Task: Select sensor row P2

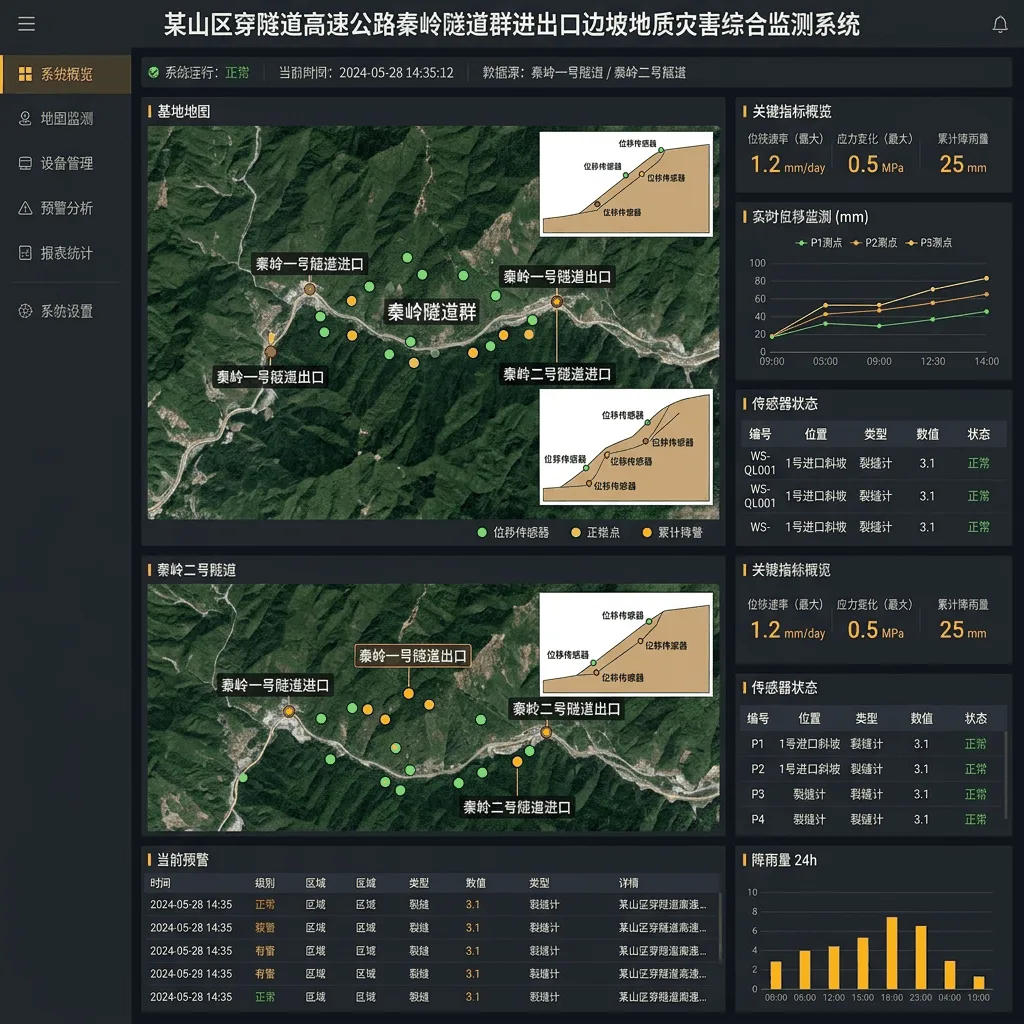Action: pos(871,769)
